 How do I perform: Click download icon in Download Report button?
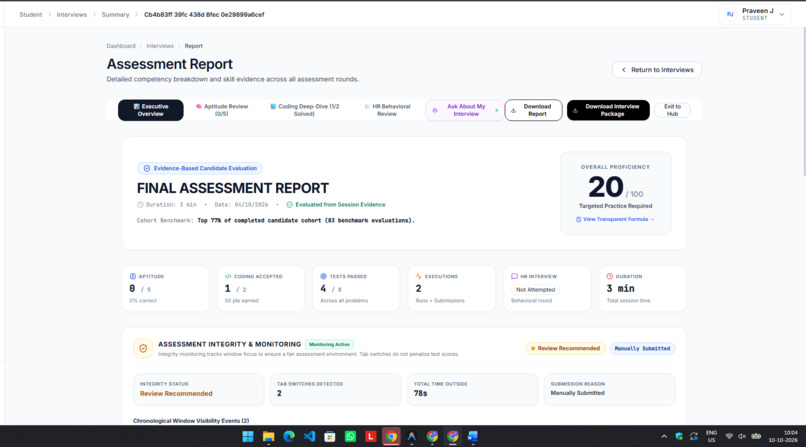(x=514, y=110)
